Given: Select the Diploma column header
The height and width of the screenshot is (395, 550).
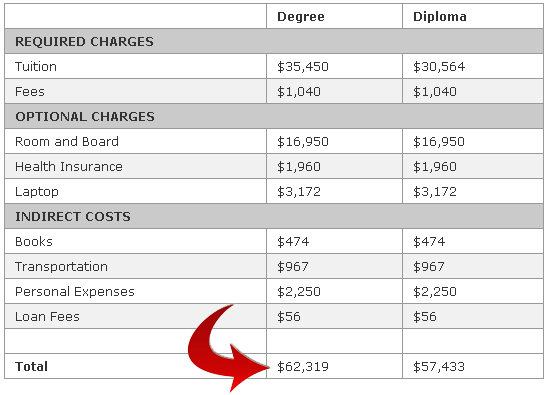Looking at the screenshot, I should click(440, 17).
